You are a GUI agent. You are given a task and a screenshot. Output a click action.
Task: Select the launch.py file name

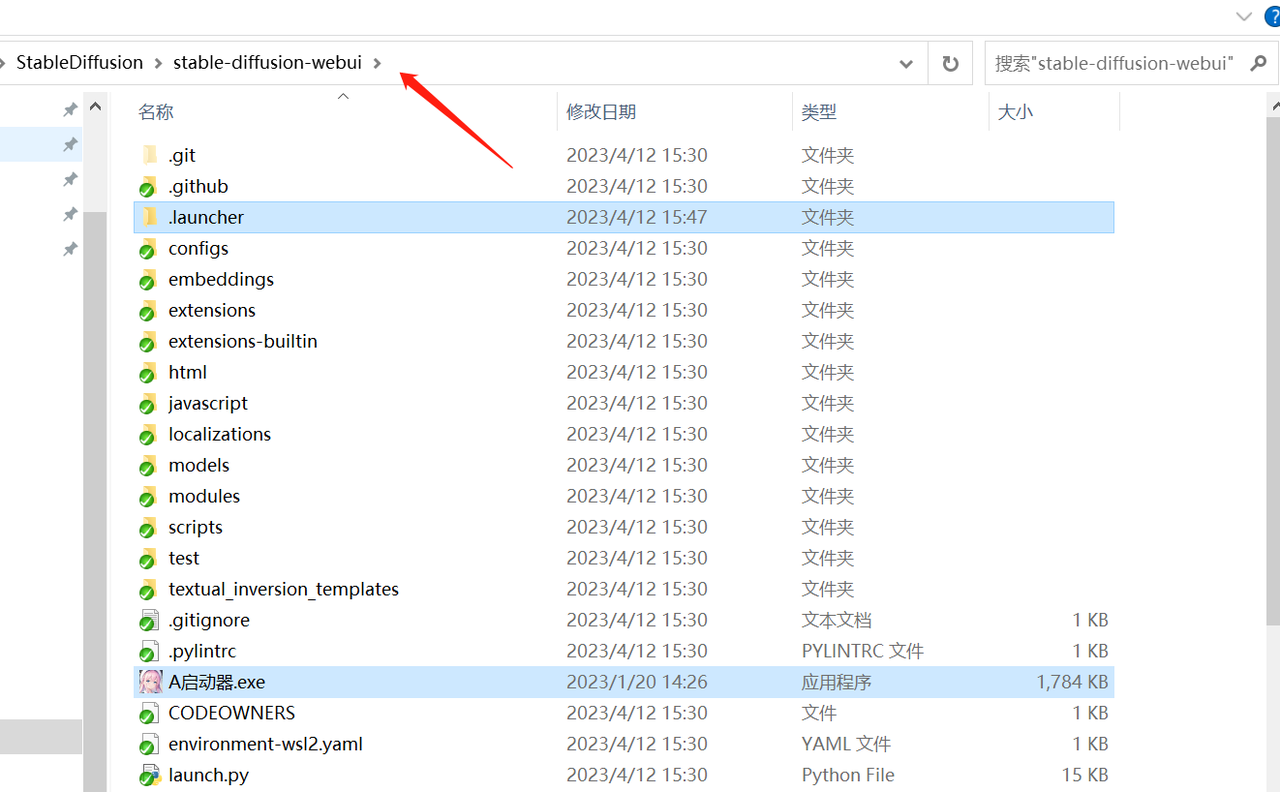[209, 775]
